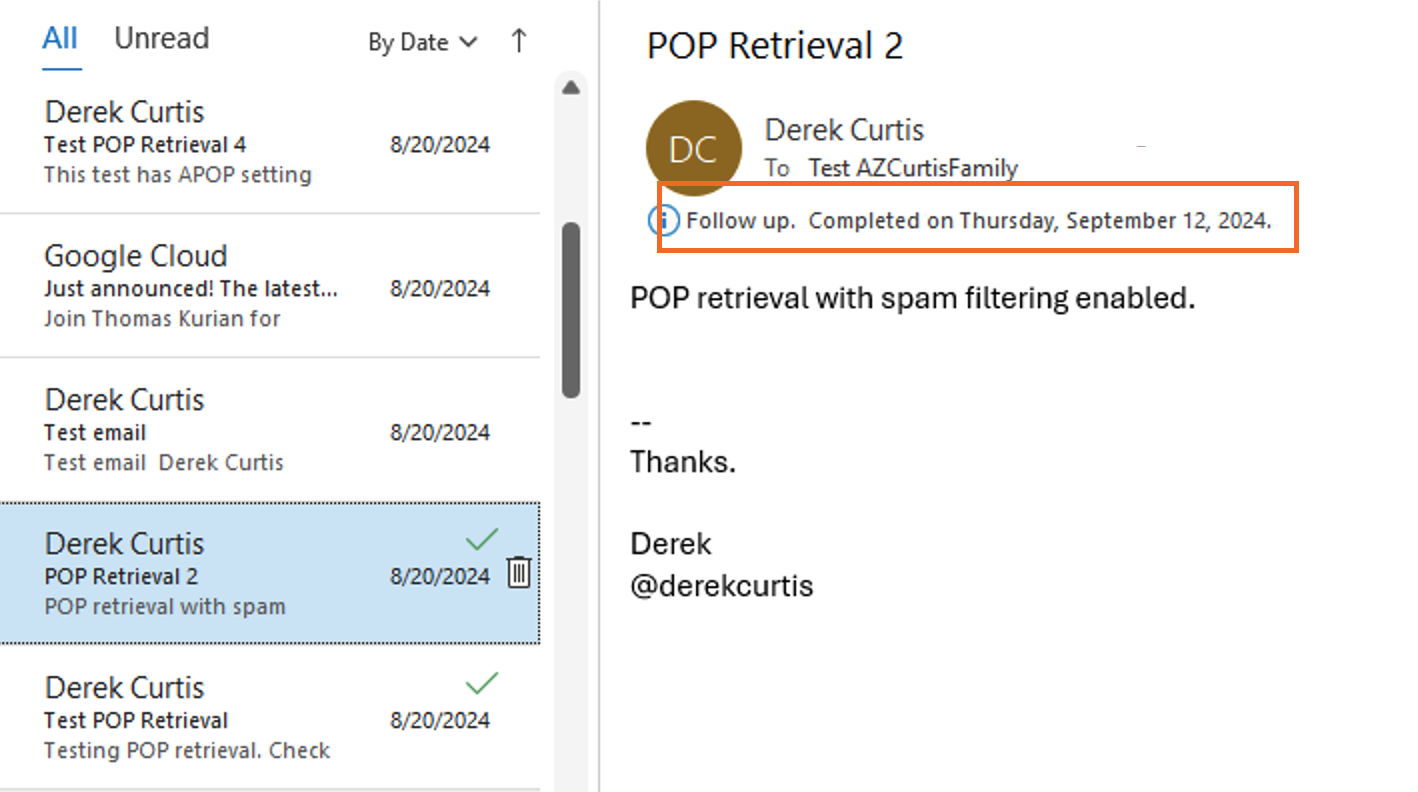Click the message list scrollbar thumb
The height and width of the screenshot is (792, 1418).
[571, 310]
